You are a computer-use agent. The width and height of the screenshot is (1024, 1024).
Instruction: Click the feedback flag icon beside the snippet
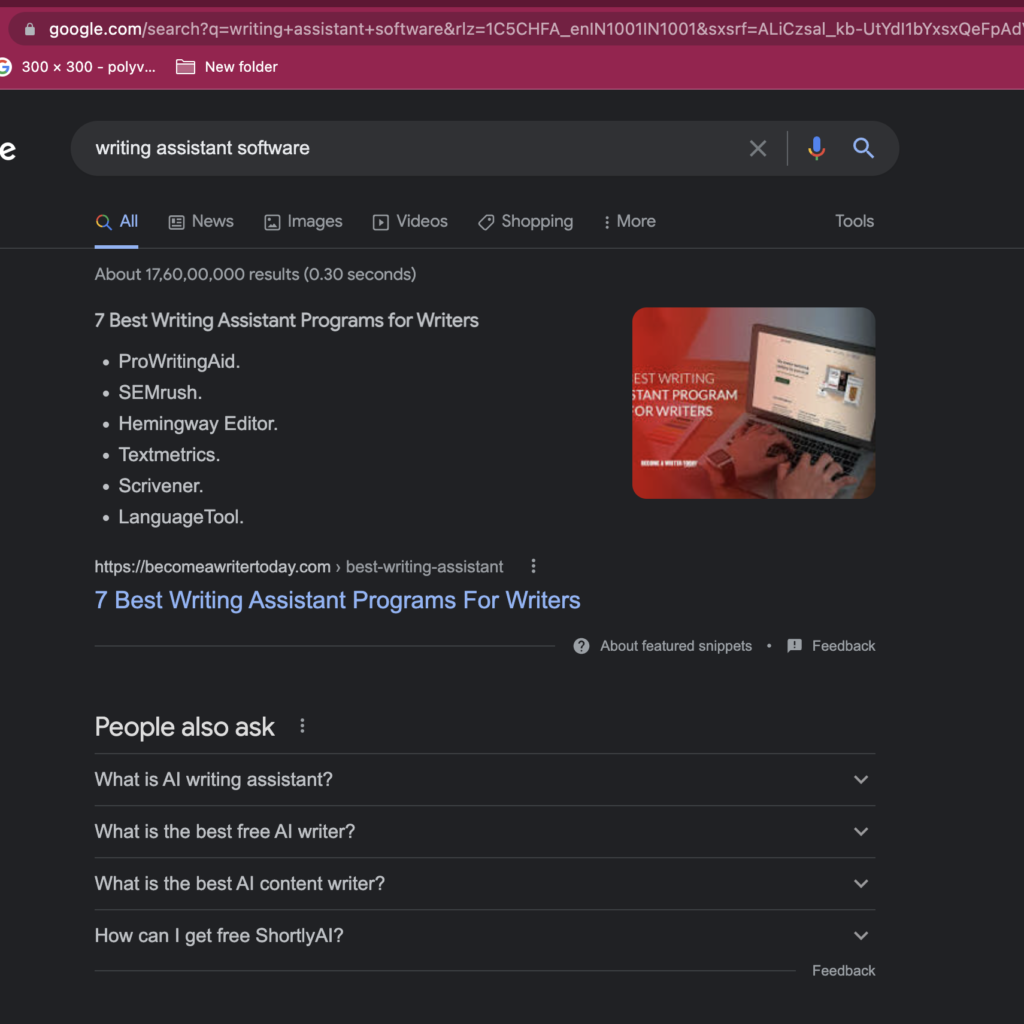(x=794, y=646)
